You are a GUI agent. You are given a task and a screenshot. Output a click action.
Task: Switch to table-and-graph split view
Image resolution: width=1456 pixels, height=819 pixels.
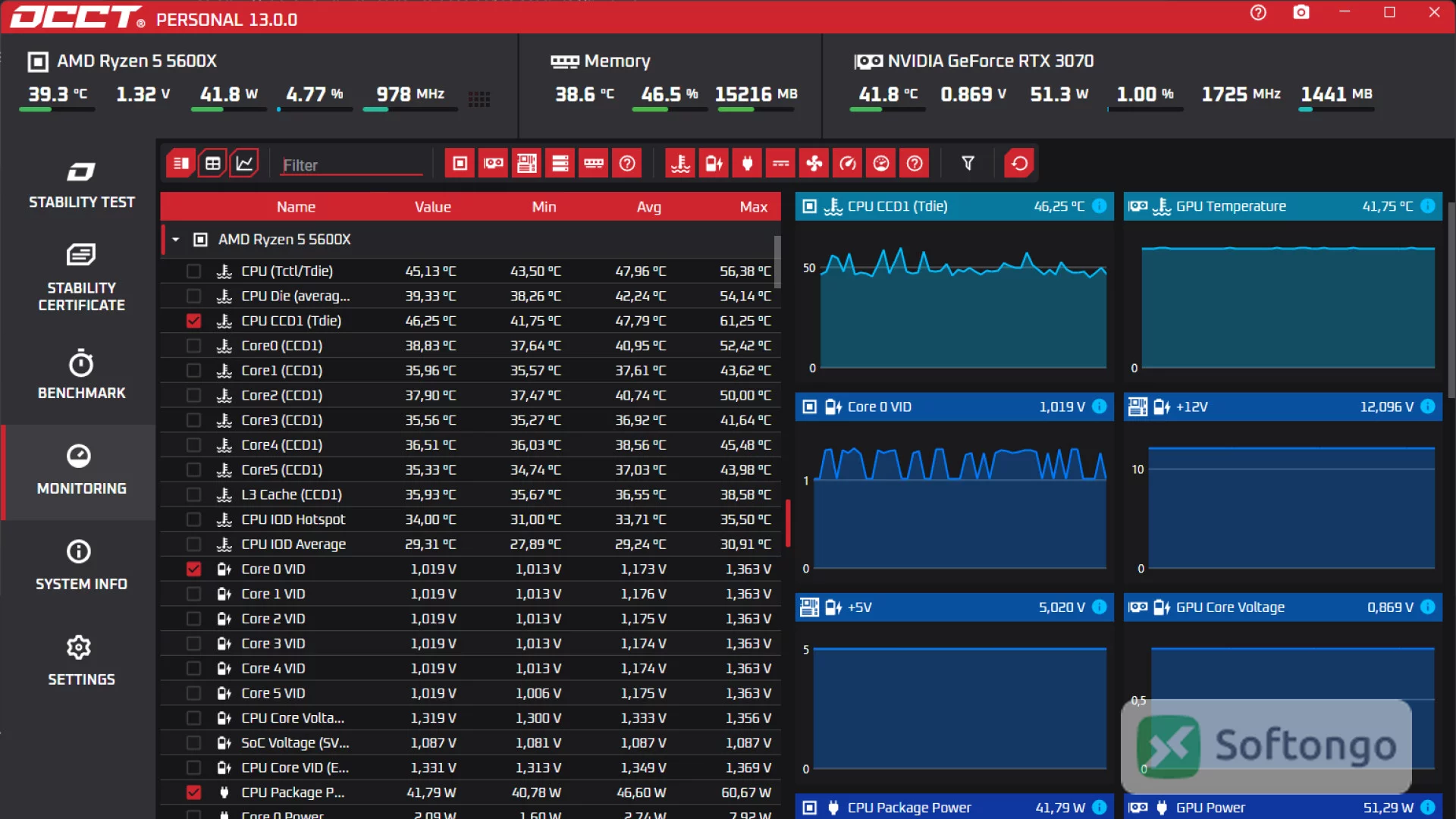click(180, 163)
